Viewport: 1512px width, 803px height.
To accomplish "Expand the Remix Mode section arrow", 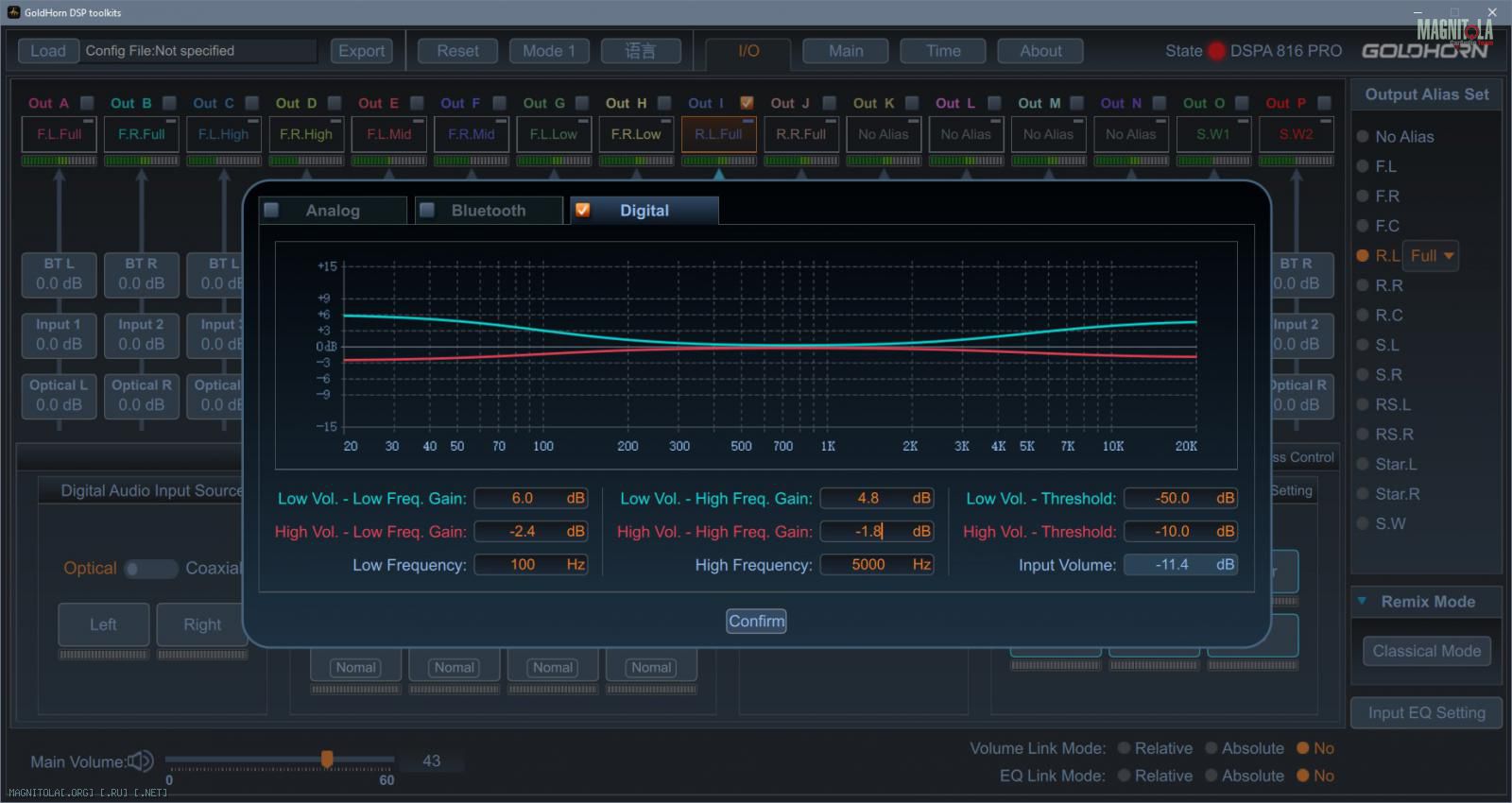I will 1362,601.
